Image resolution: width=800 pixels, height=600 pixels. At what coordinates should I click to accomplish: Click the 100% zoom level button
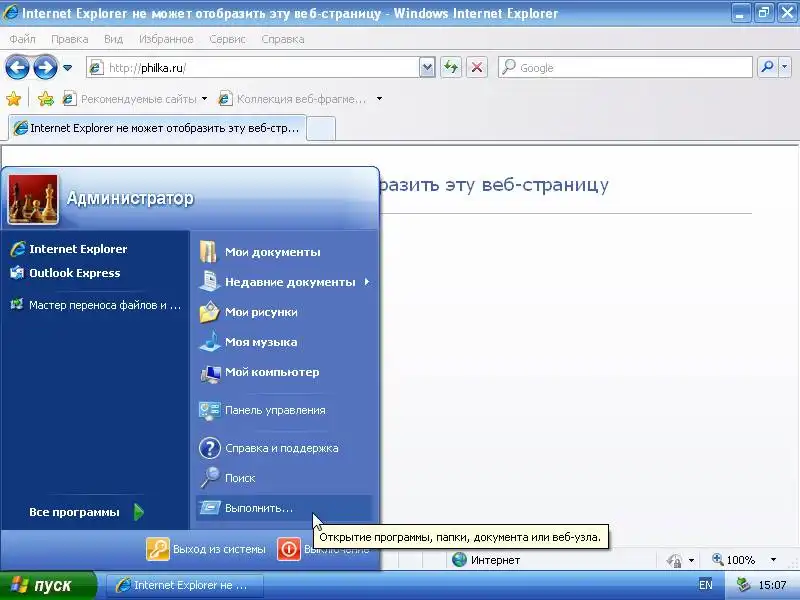coord(734,560)
